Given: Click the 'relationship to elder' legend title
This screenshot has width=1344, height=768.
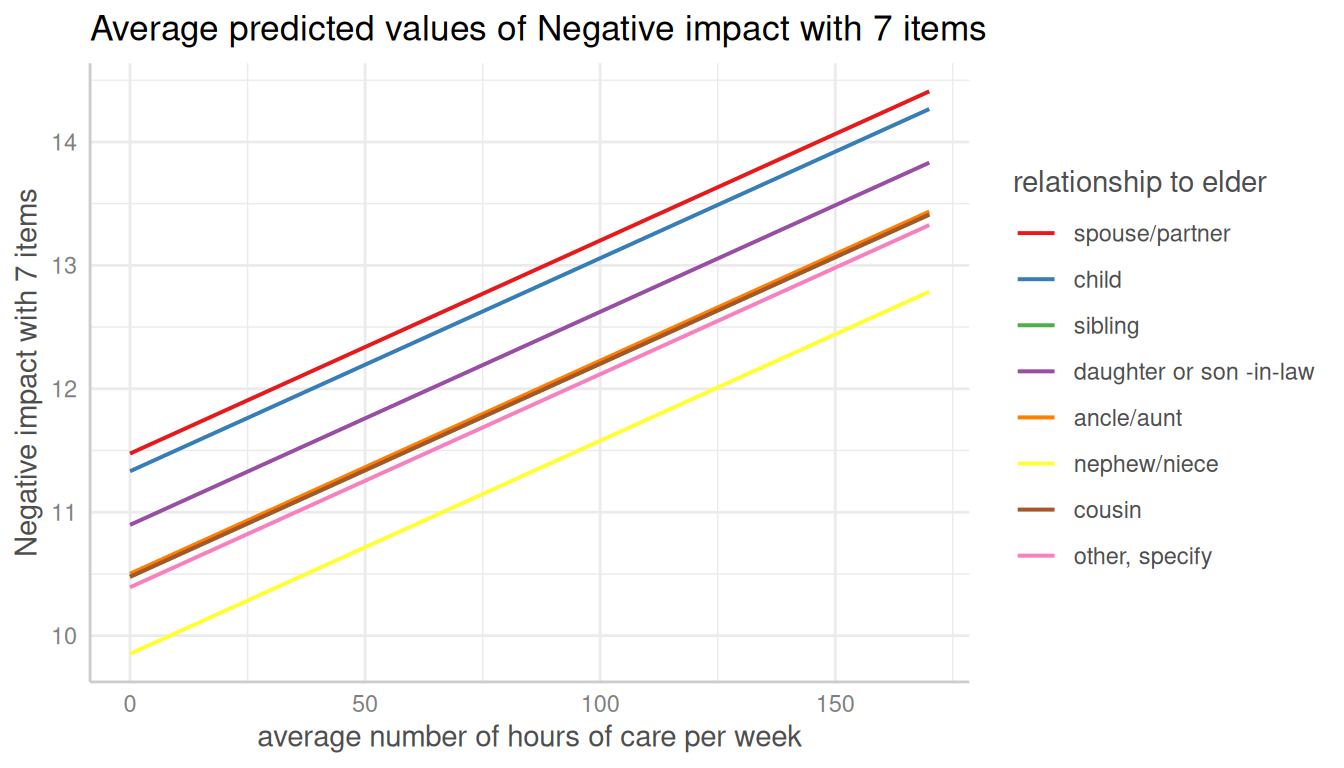Looking at the screenshot, I should [x=1140, y=183].
